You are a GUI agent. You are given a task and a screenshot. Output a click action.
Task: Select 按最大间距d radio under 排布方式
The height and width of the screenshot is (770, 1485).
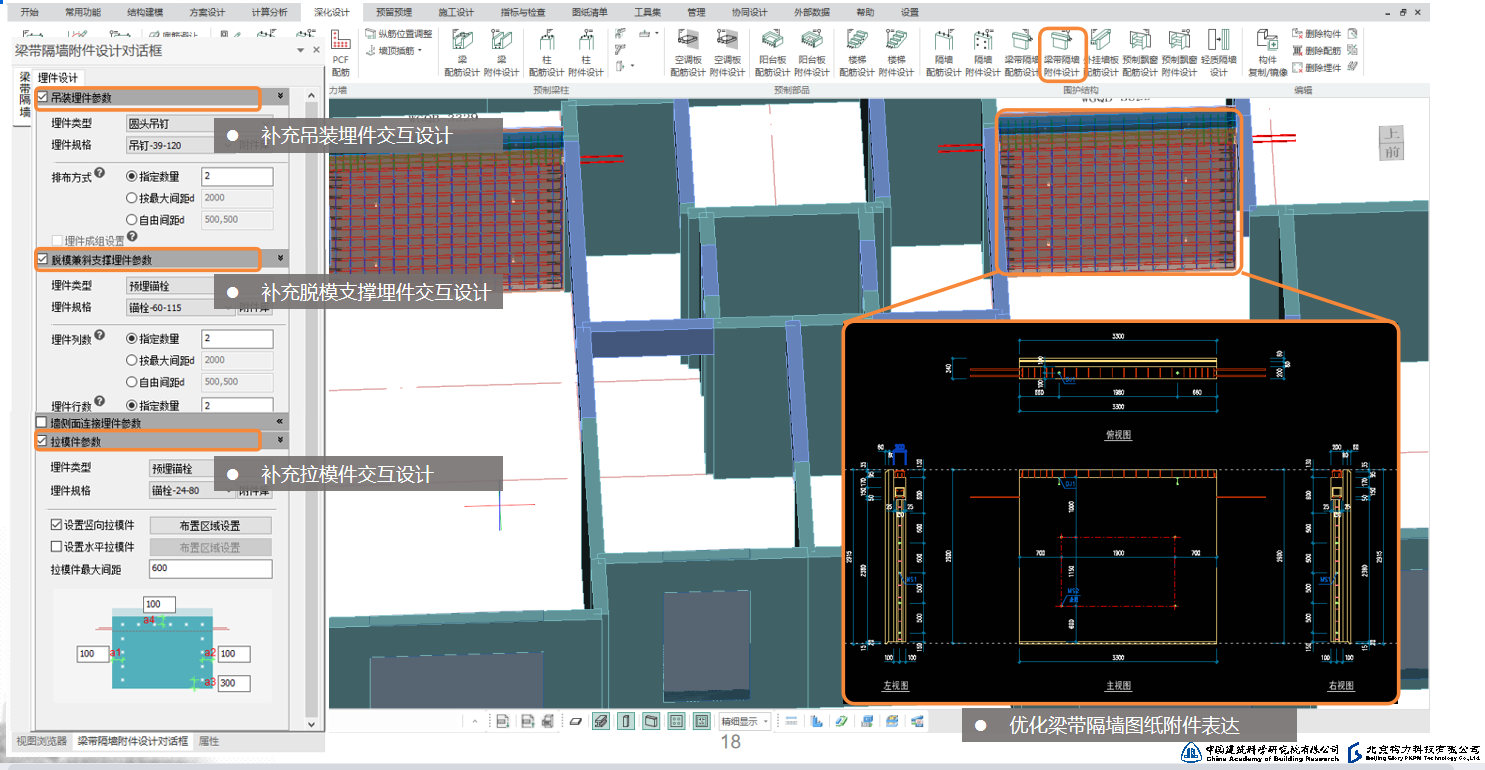132,198
